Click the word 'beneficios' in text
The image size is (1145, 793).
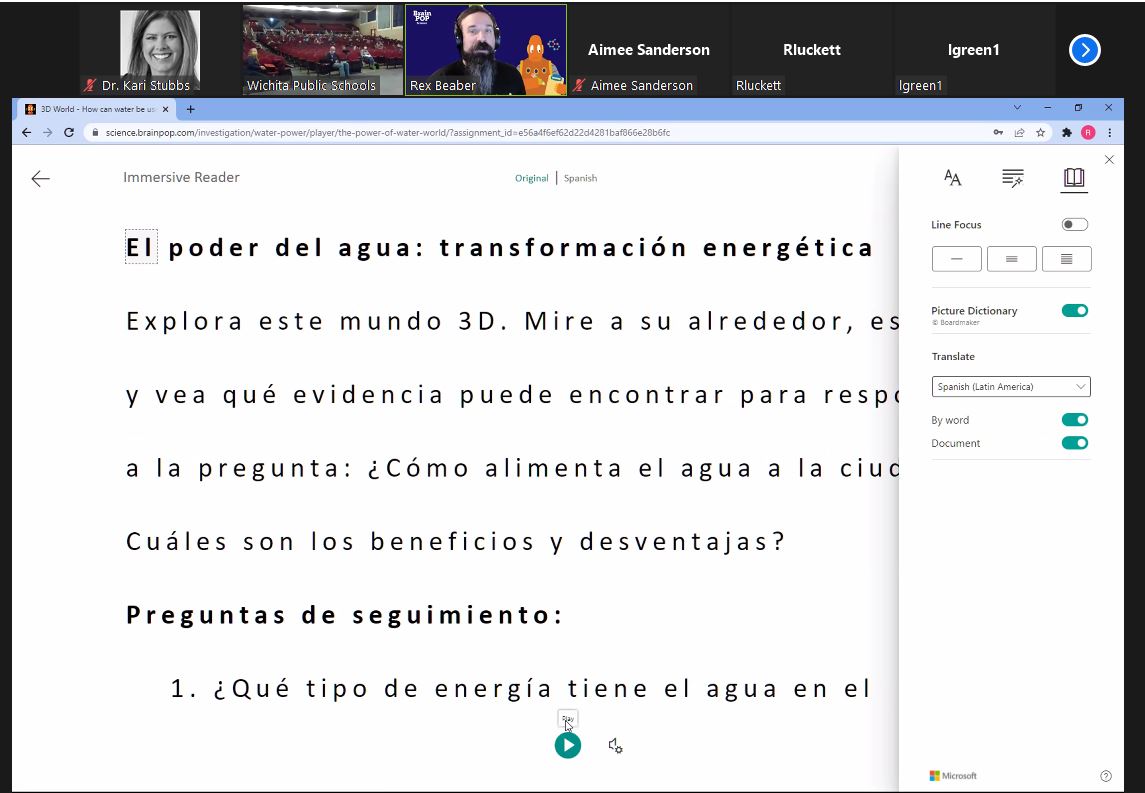coord(452,542)
